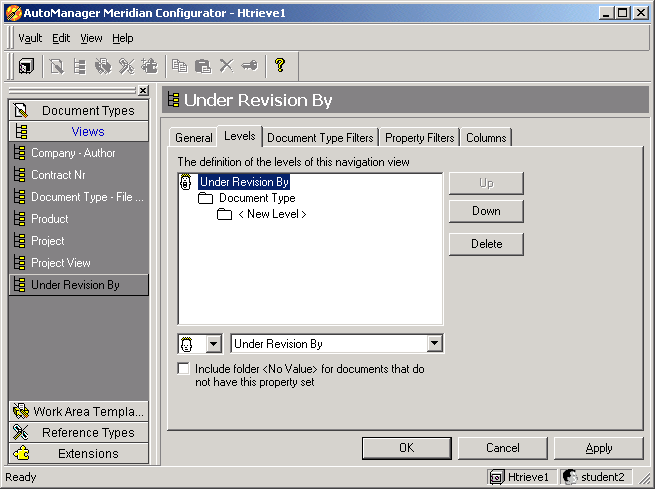Image resolution: width=655 pixels, height=489 pixels.
Task: Click the Apply button
Action: click(599, 448)
